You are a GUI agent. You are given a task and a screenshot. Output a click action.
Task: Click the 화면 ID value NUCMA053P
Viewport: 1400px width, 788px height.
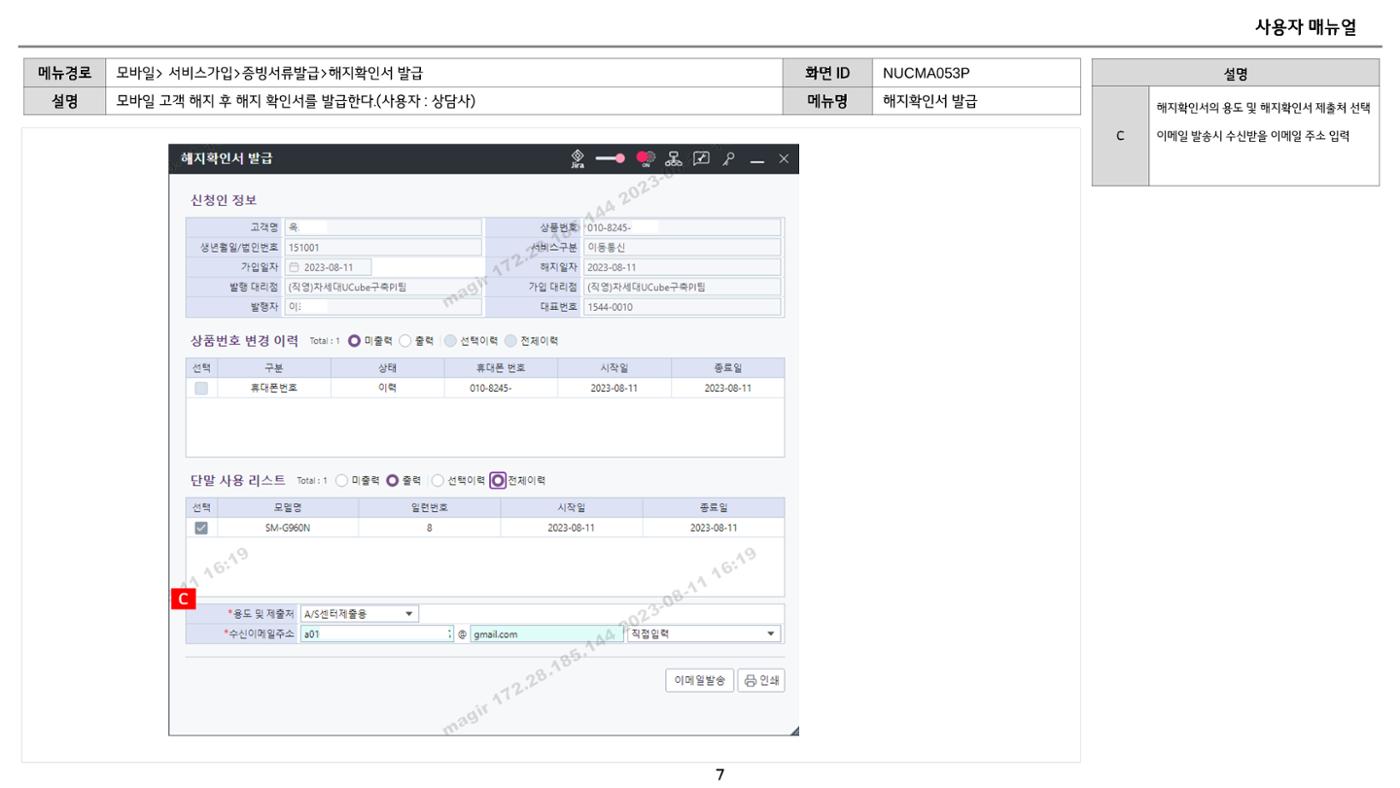pyautogui.click(x=926, y=73)
